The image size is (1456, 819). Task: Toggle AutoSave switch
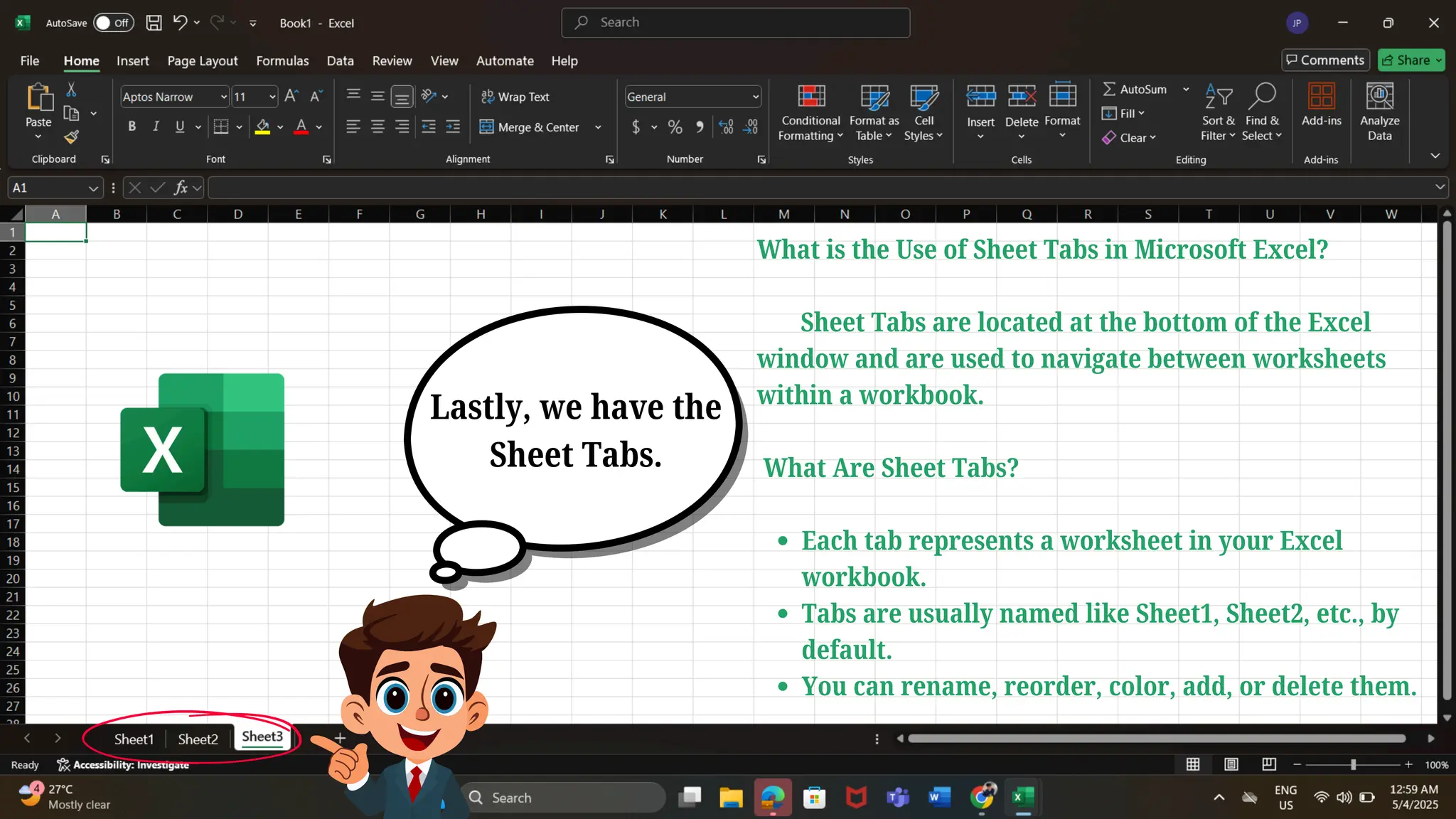click(114, 23)
